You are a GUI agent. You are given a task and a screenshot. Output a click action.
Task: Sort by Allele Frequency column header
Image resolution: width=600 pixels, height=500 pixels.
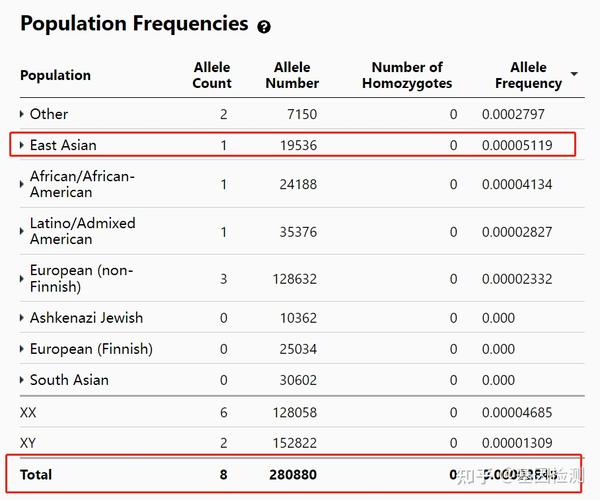(528, 75)
